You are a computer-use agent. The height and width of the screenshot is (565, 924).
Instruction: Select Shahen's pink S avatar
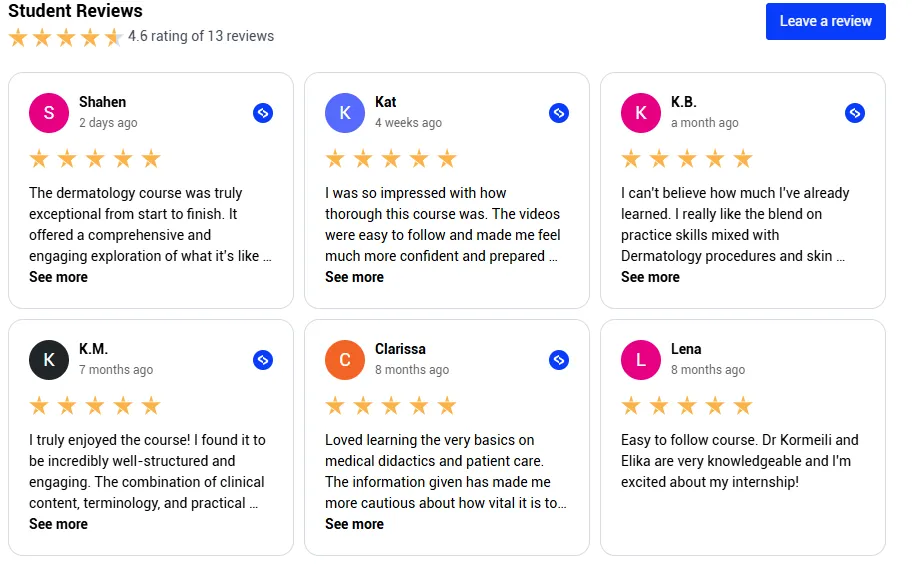pyautogui.click(x=49, y=113)
